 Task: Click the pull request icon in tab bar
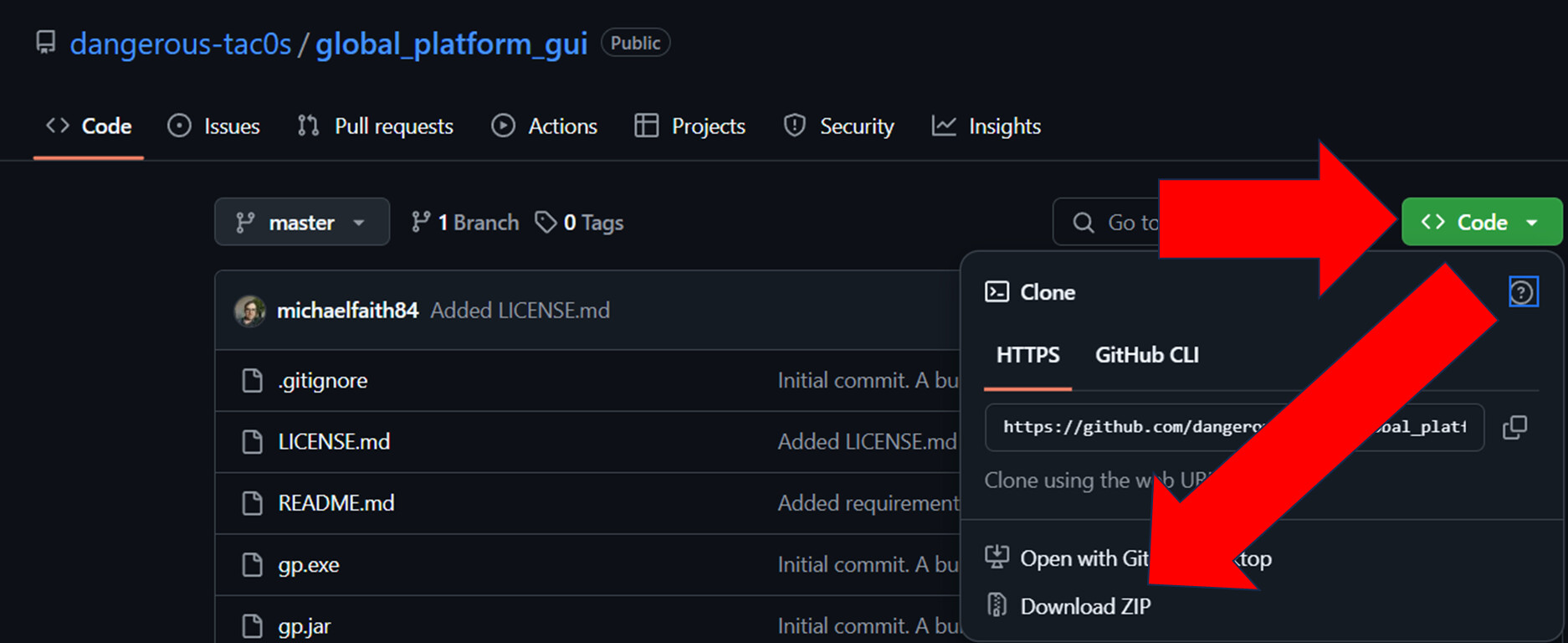pos(308,126)
